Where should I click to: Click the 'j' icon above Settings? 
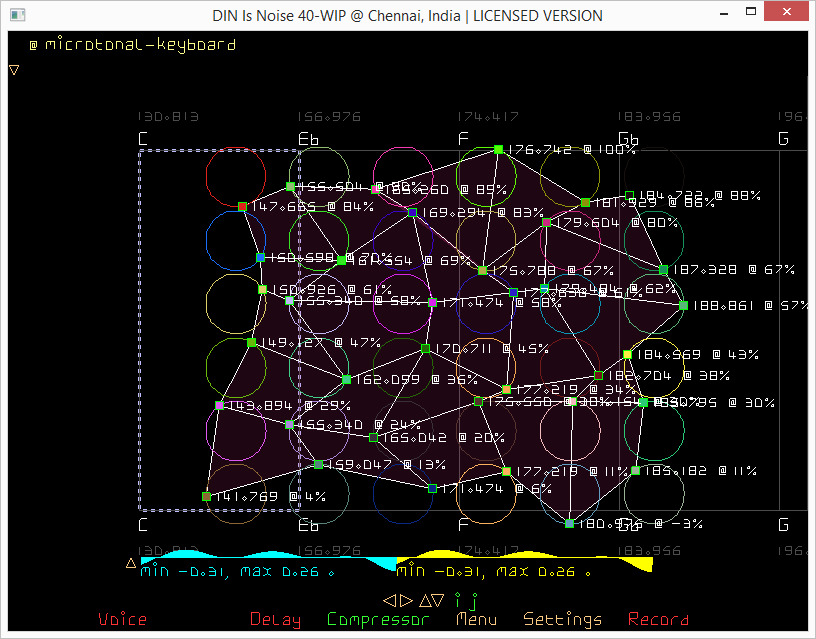click(474, 601)
